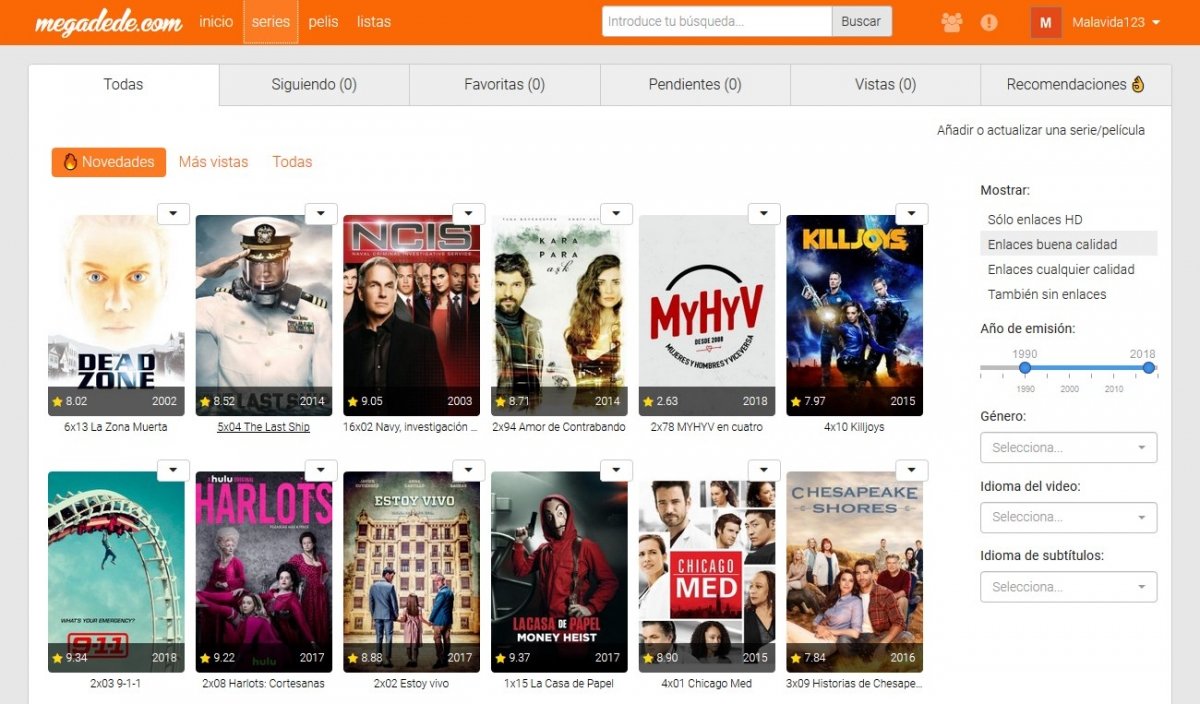Open dropdown arrow on Kara Para Ask poster
This screenshot has width=1200, height=704.
617,213
